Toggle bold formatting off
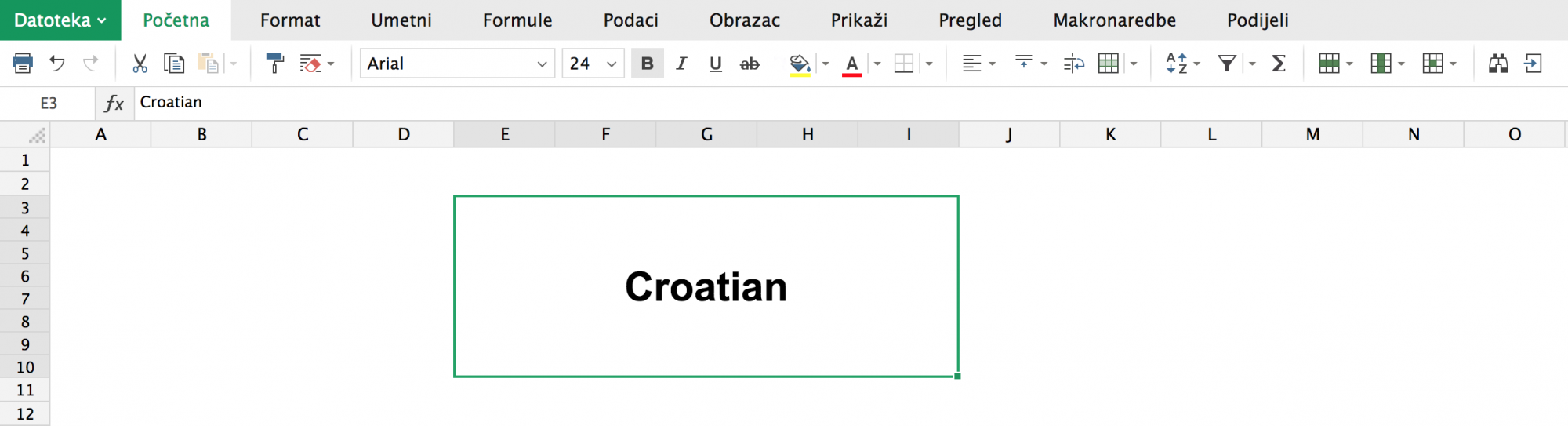 647,64
